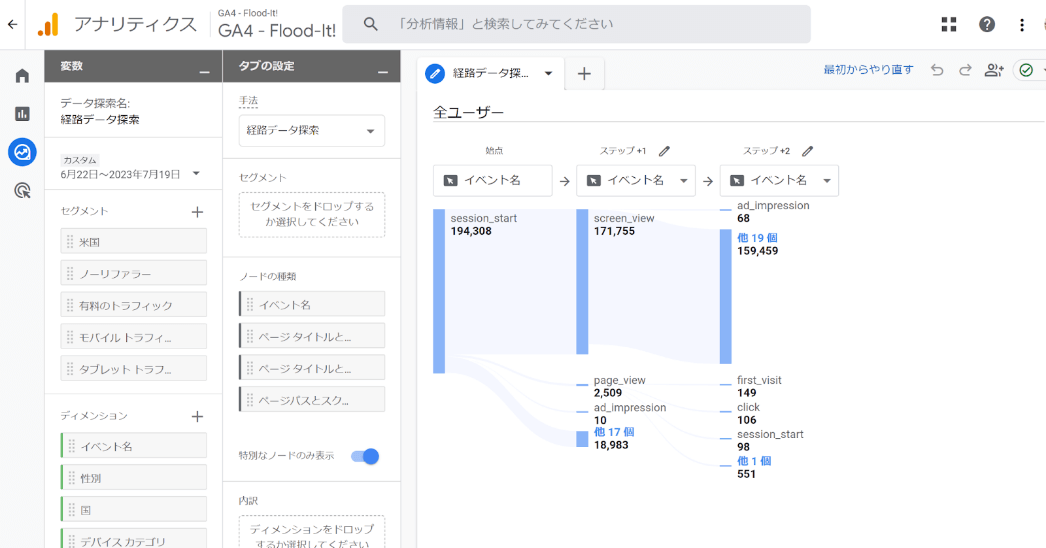The width and height of the screenshot is (1046, 548).
Task: Click the データ探索名 field 経路データ探索
Action: click(x=100, y=119)
